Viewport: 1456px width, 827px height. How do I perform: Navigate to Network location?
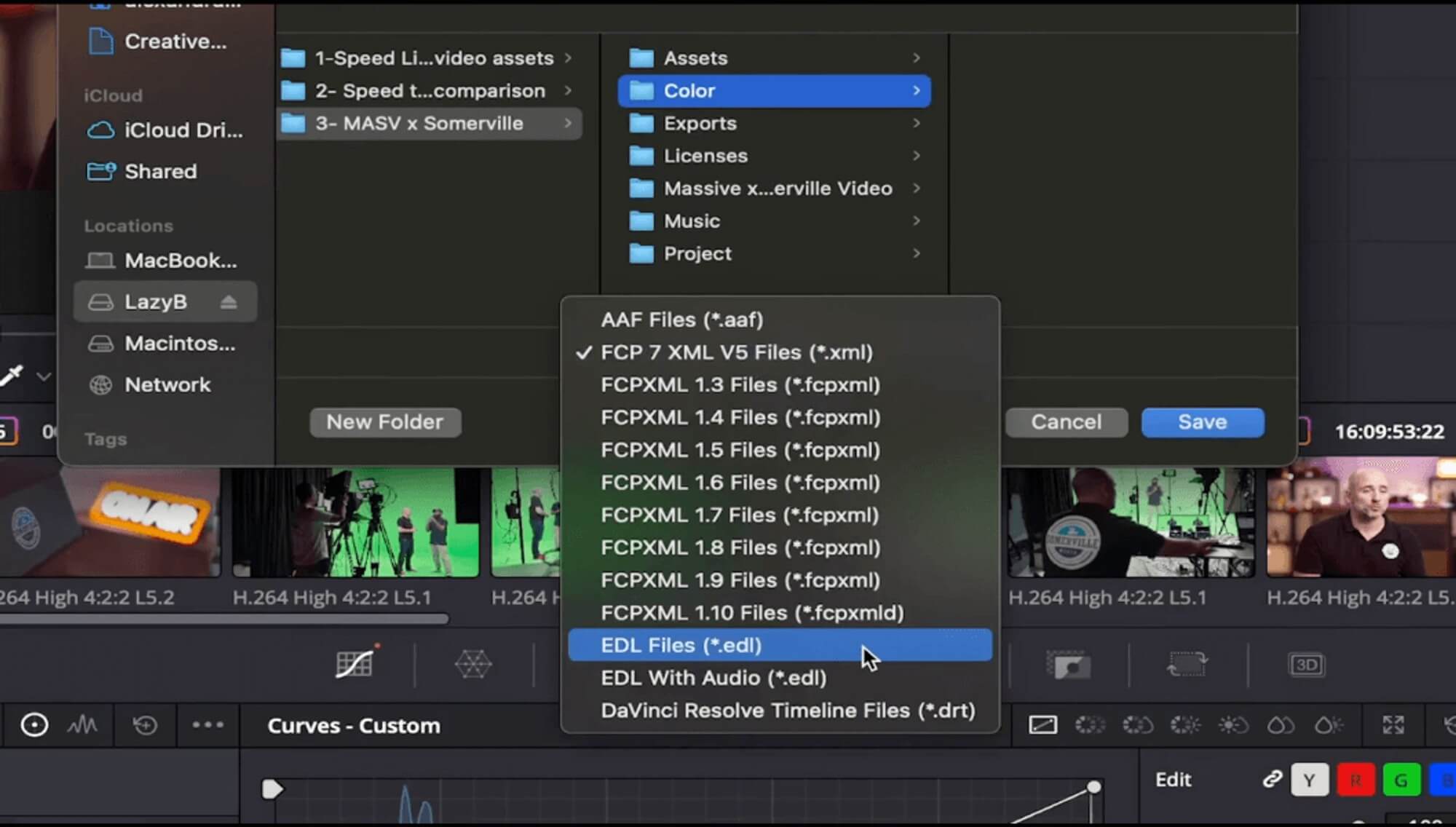click(167, 384)
